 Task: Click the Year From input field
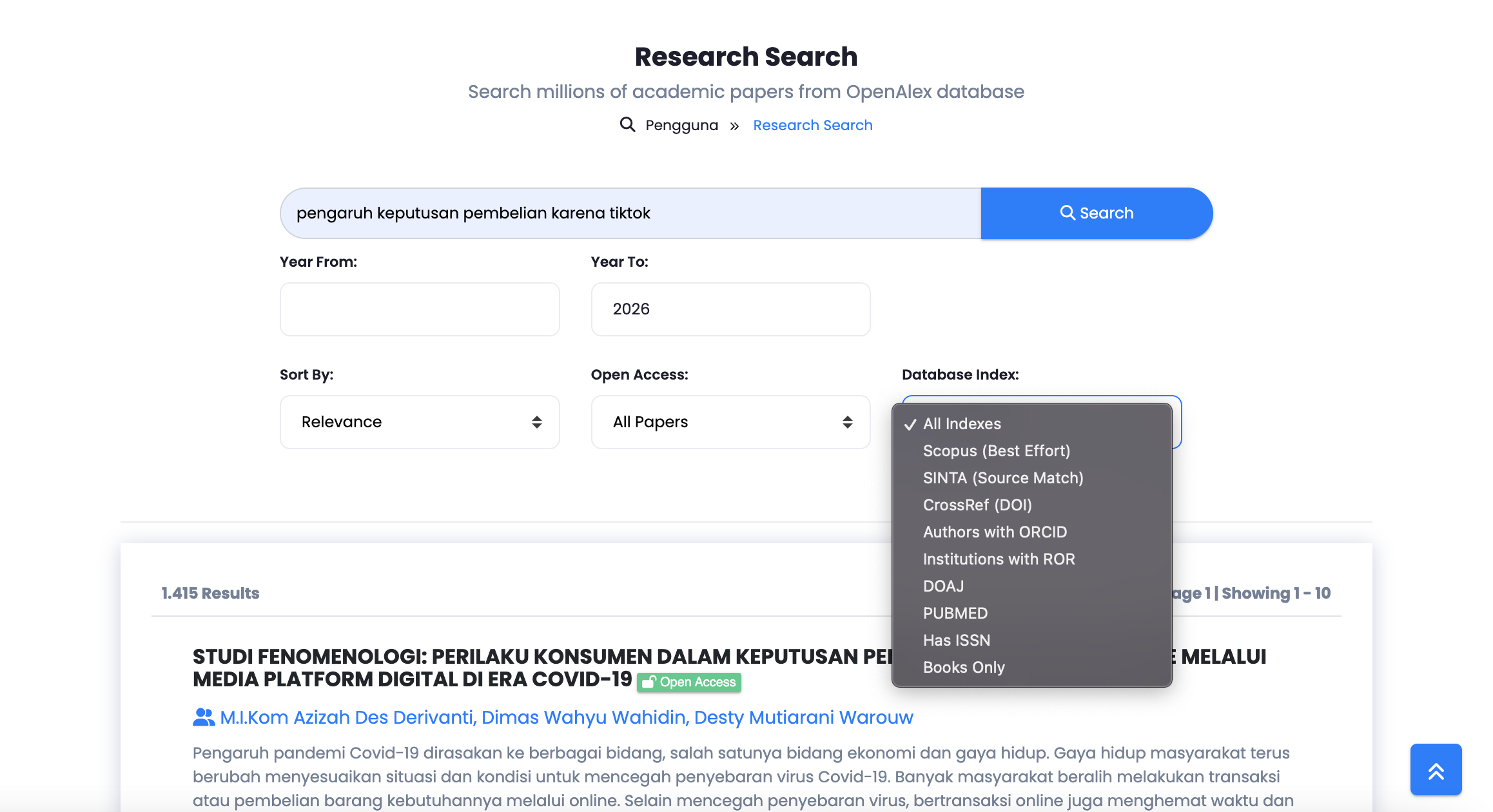pos(419,309)
